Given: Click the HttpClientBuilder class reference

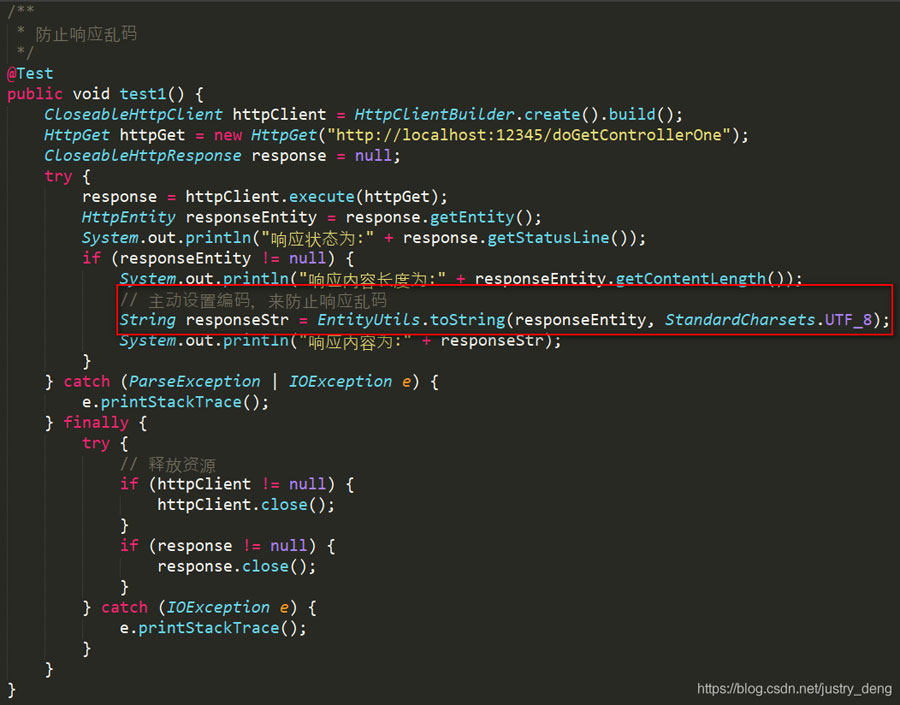Looking at the screenshot, I should (x=435, y=114).
